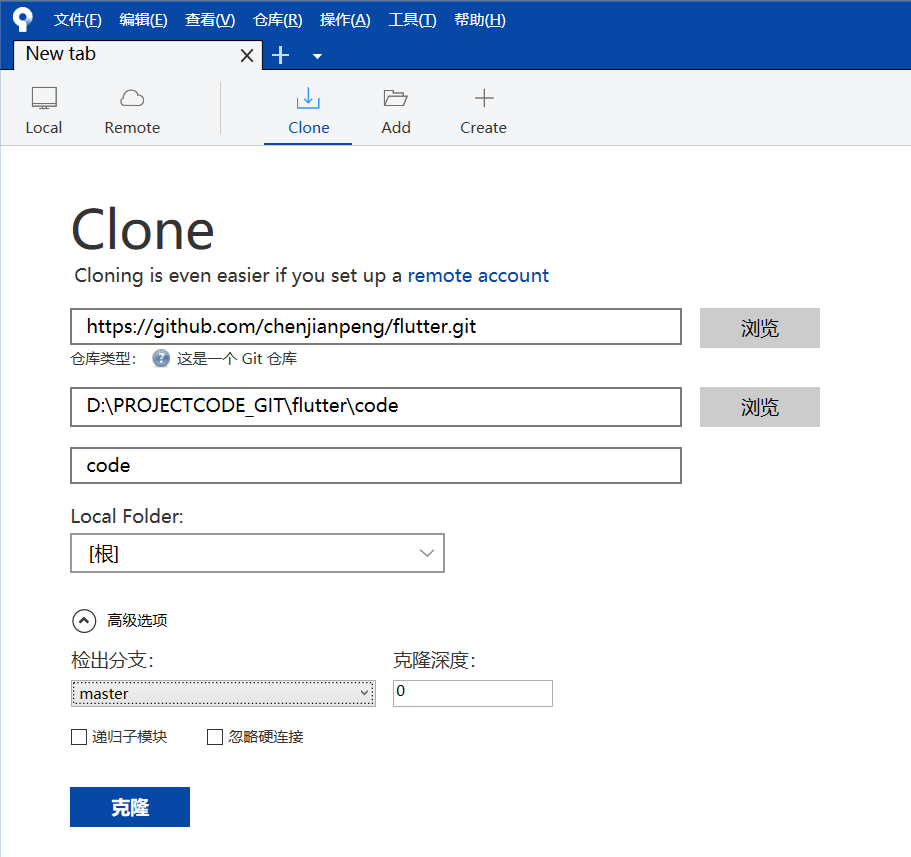The image size is (911, 857).
Task: Open the remote account link
Action: point(478,275)
